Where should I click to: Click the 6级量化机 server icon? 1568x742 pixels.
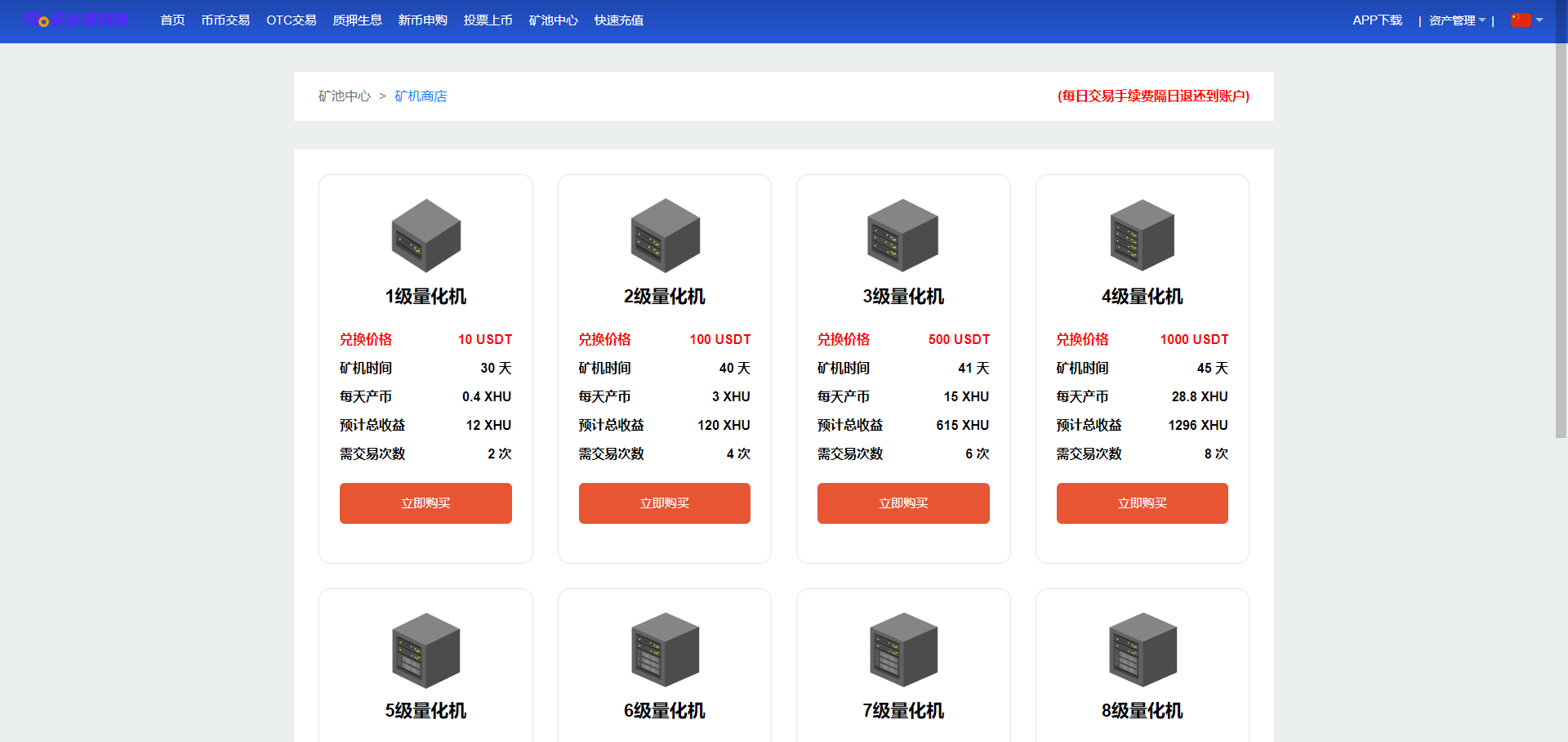[665, 650]
